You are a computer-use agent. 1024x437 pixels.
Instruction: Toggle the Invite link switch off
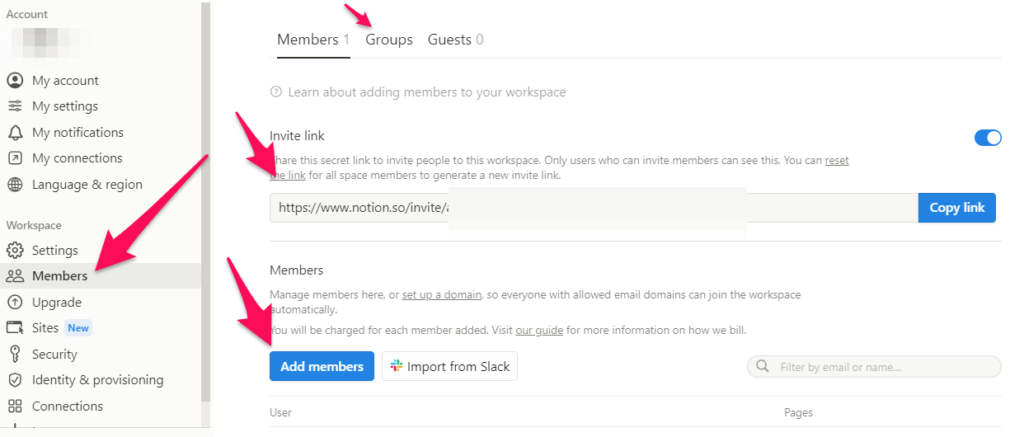987,138
